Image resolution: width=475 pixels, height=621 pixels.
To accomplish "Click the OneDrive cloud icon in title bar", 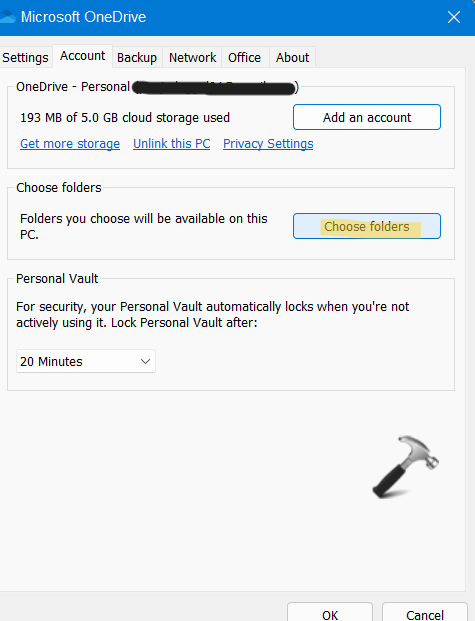I will pos(7,17).
